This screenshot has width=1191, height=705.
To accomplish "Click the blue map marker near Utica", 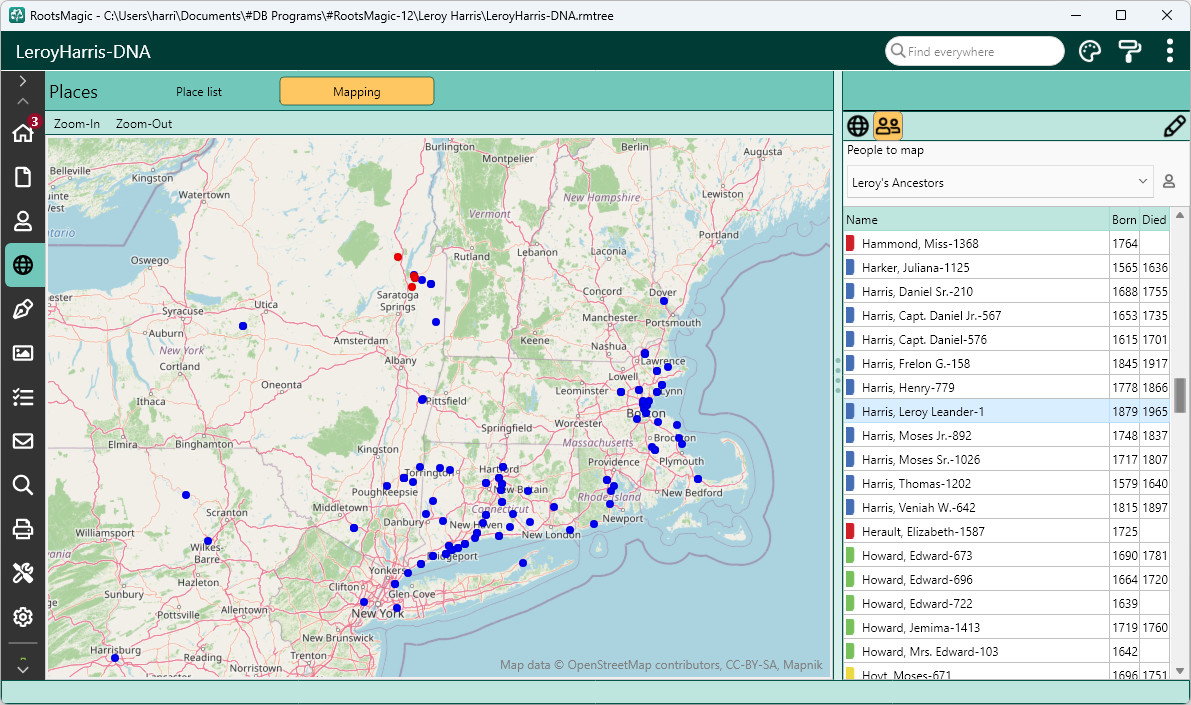I will tap(243, 326).
